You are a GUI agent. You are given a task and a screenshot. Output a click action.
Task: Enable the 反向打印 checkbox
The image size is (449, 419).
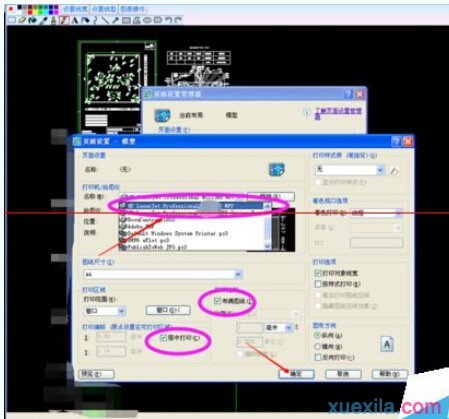click(x=317, y=357)
